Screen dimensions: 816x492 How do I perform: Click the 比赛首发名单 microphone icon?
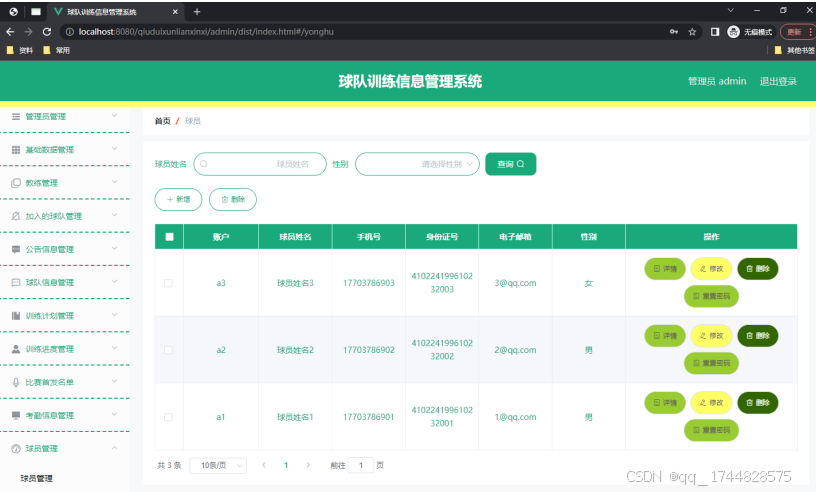click(16, 382)
